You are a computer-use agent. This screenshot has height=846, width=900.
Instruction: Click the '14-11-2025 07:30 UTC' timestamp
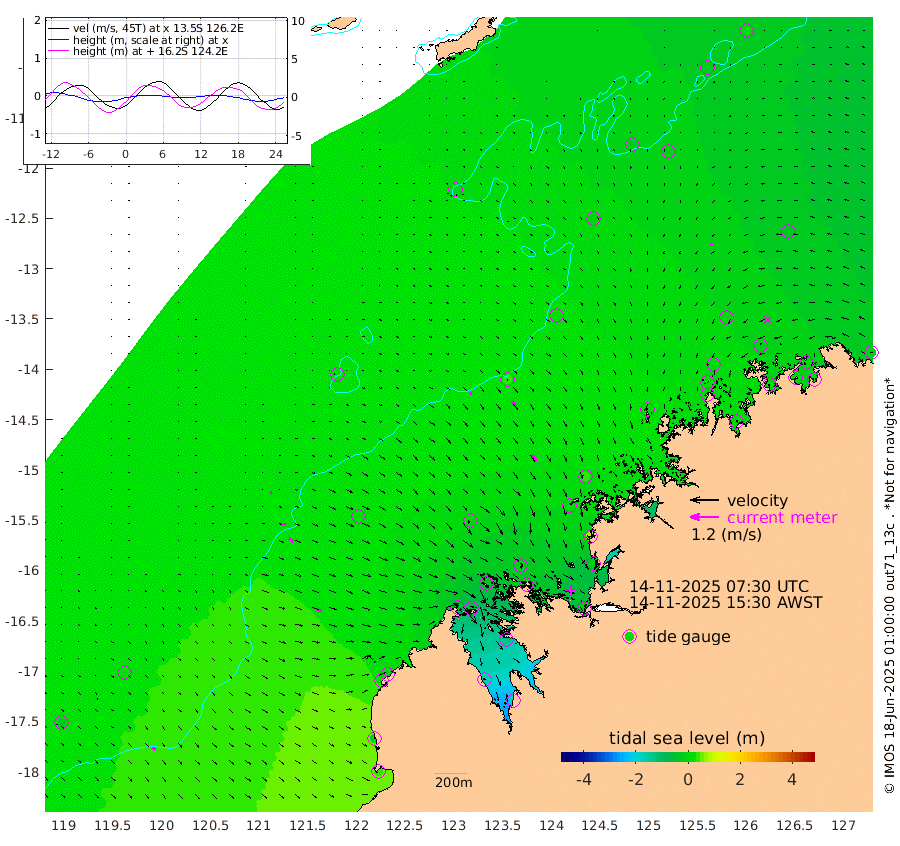(719, 587)
